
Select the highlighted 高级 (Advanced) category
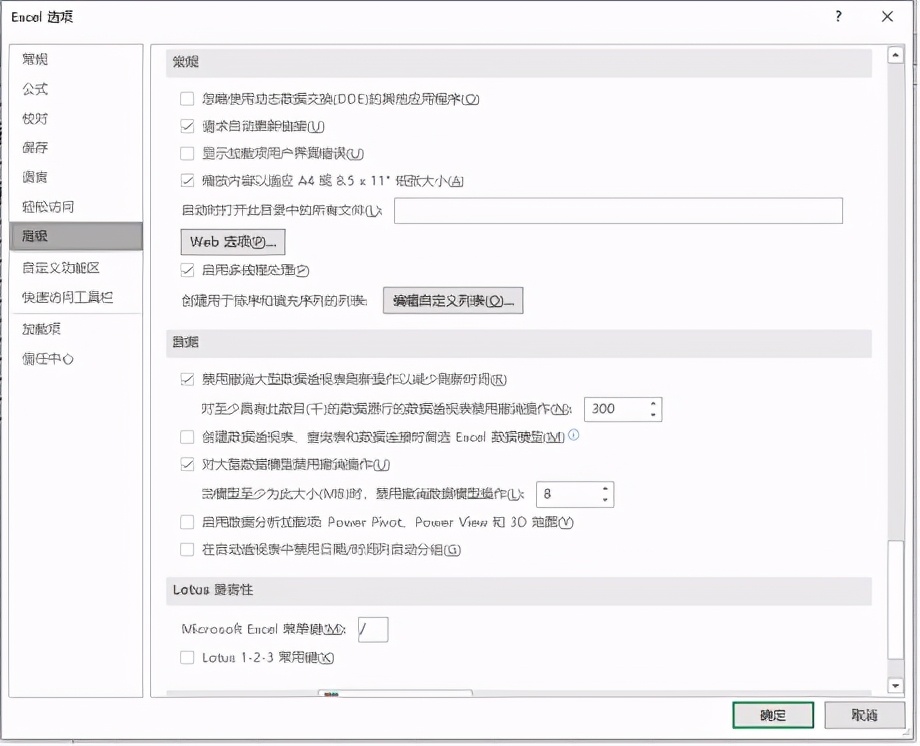tap(76, 236)
